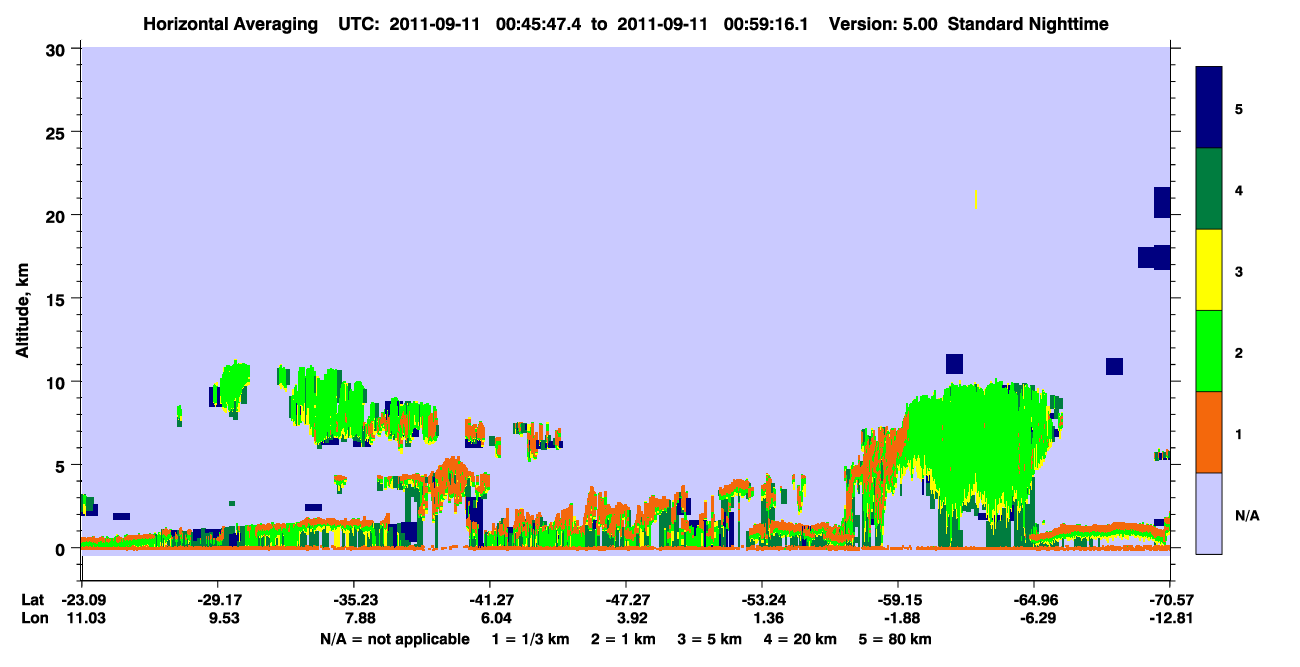Click the N/A = not applicable footnote
The image size is (1300, 667).
(x=395, y=639)
